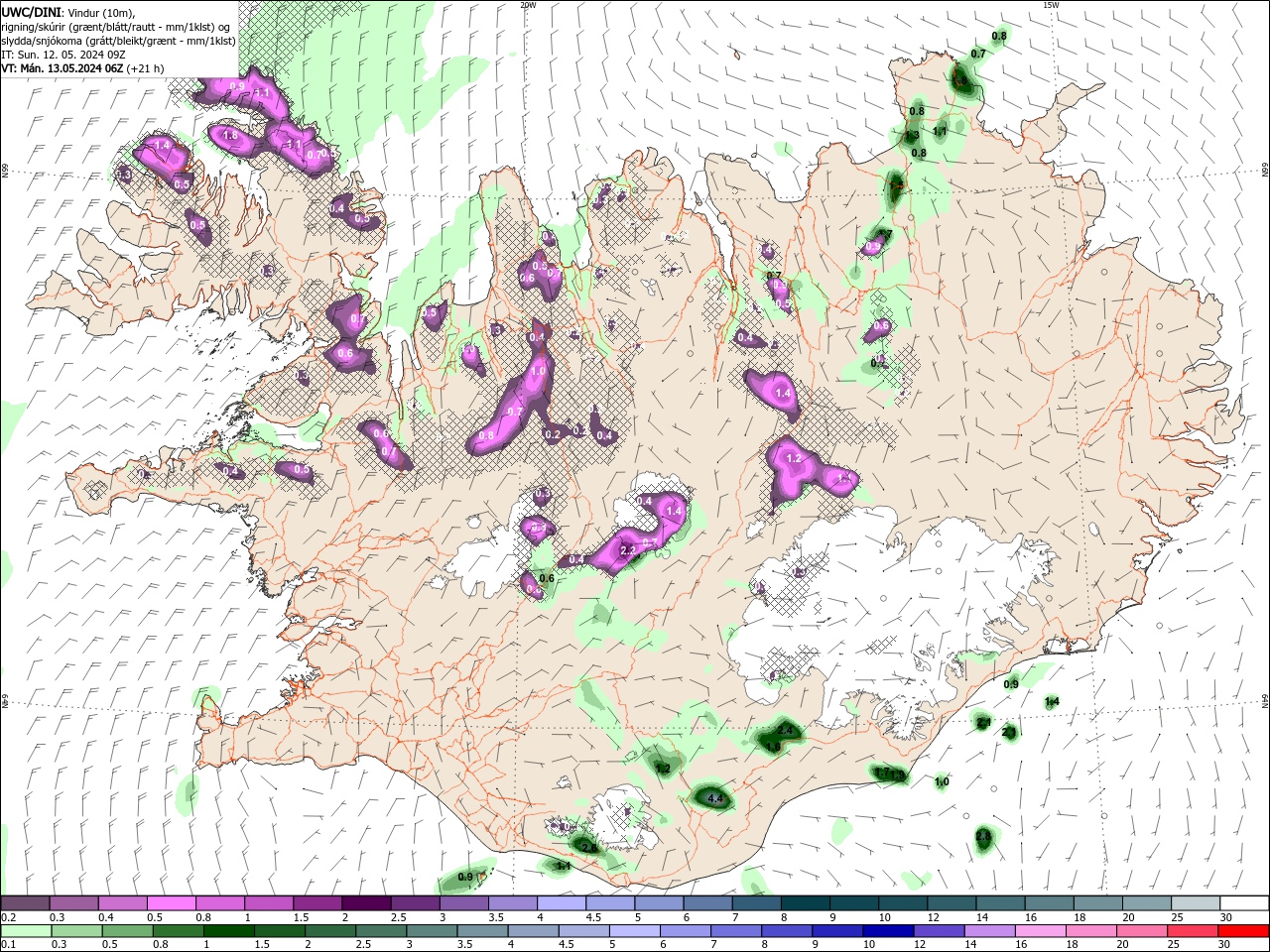Click the 0.8 label on the rain scale
Image resolution: width=1270 pixels, height=952 pixels.
pos(160,945)
